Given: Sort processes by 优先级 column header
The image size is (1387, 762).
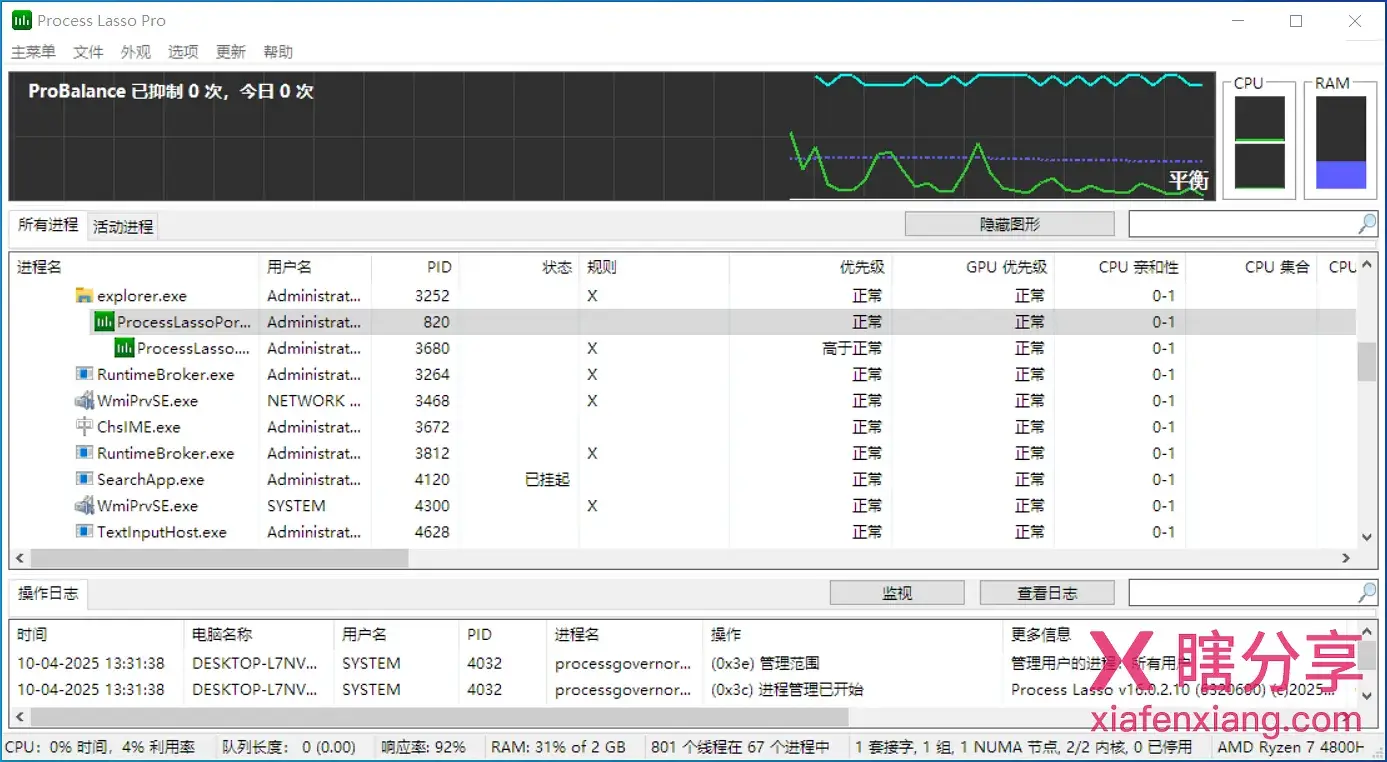Looking at the screenshot, I should (862, 267).
